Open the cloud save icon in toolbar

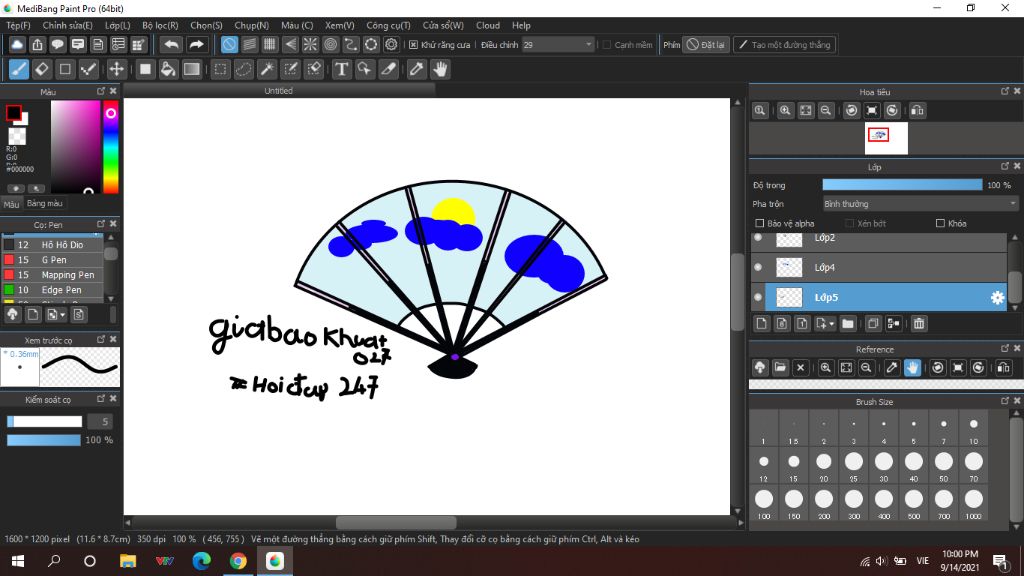tap(17, 44)
